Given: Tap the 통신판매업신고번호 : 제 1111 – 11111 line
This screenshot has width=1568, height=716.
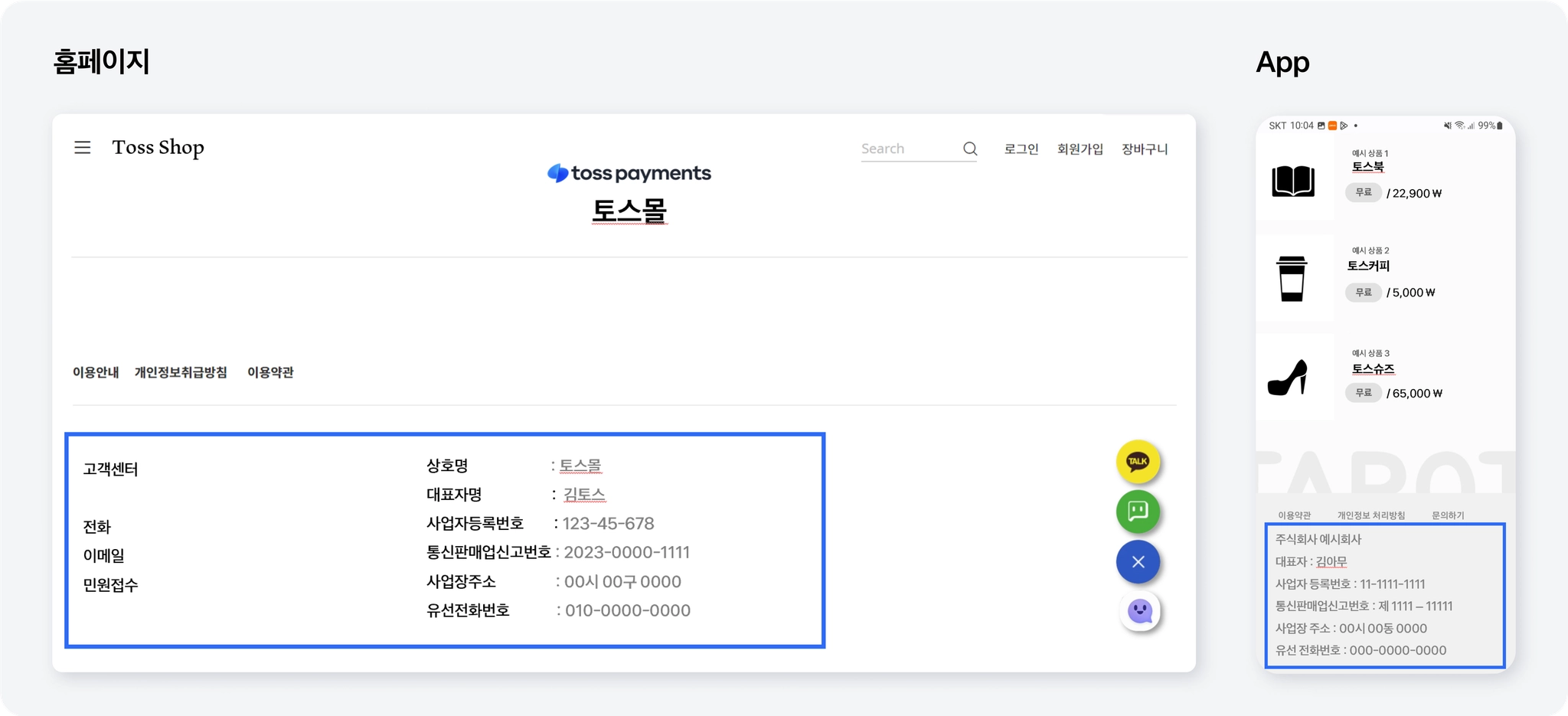Looking at the screenshot, I should [x=1364, y=606].
